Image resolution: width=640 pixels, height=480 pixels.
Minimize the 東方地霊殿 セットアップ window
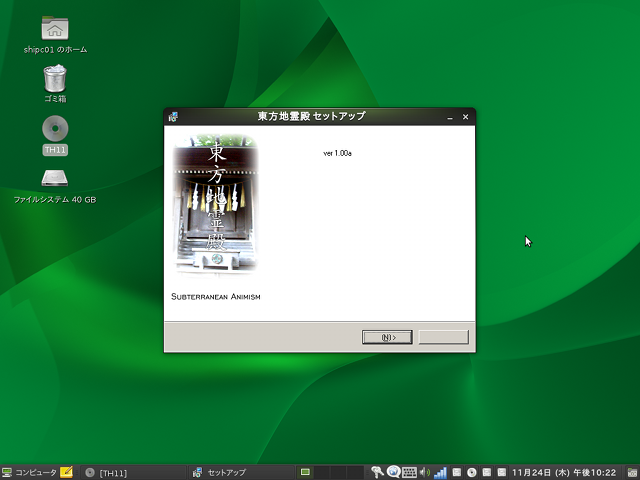click(x=450, y=117)
